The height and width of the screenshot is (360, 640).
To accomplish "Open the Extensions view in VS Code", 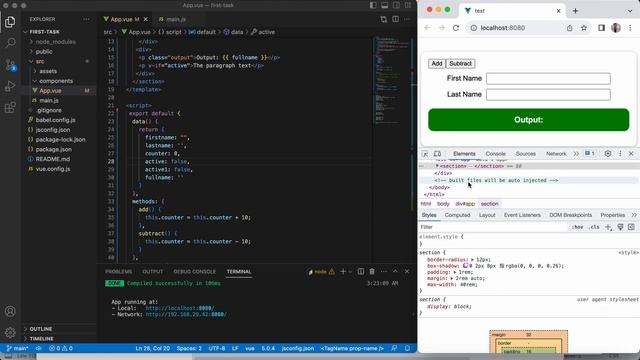I will tap(10, 108).
